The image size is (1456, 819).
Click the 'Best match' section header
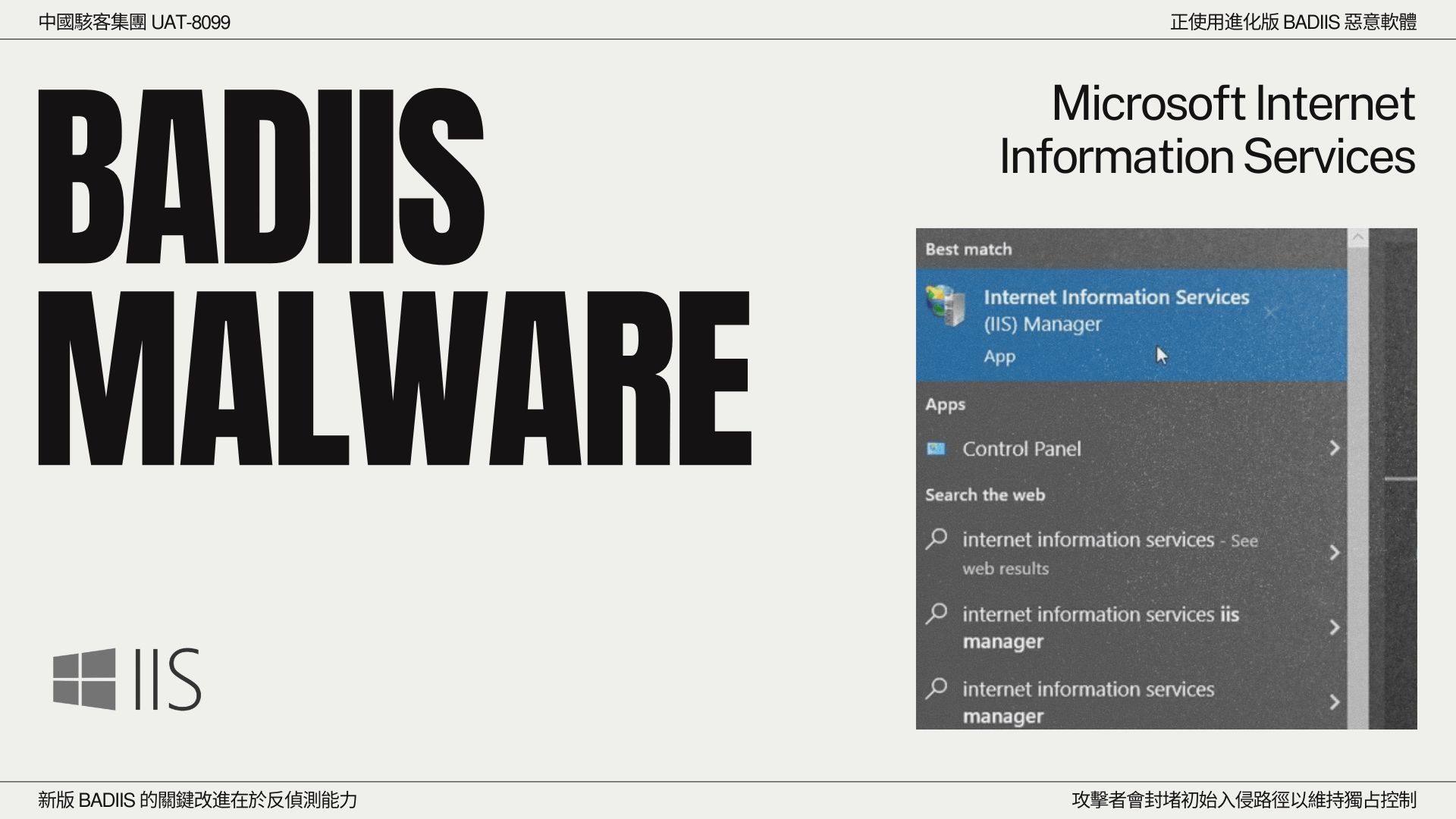coord(968,249)
